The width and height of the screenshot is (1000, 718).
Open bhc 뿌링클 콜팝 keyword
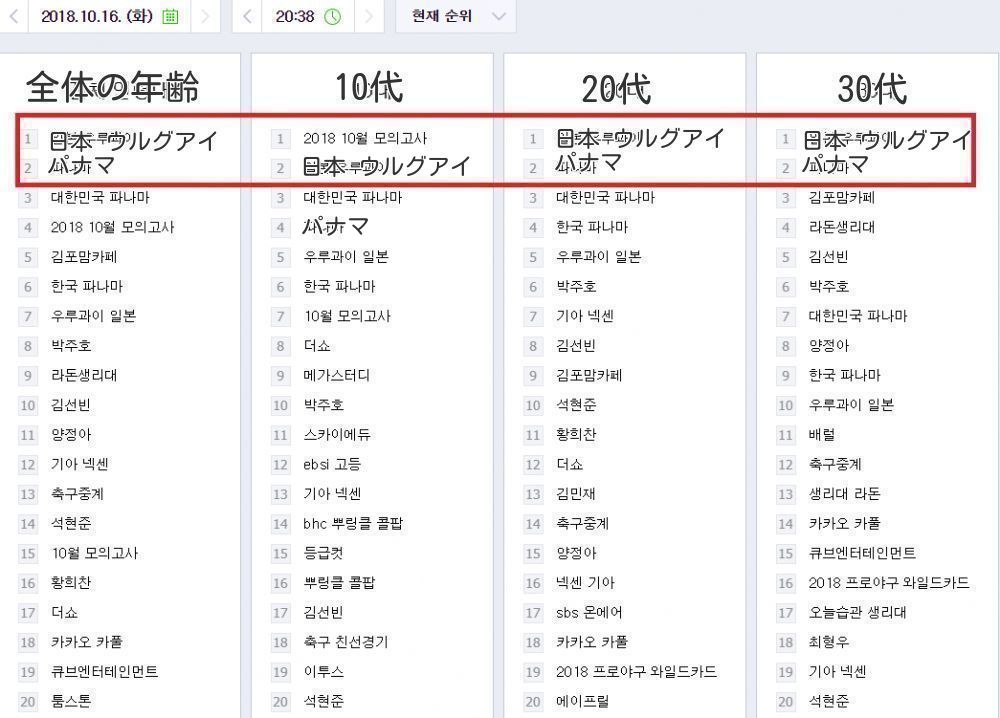(x=353, y=524)
